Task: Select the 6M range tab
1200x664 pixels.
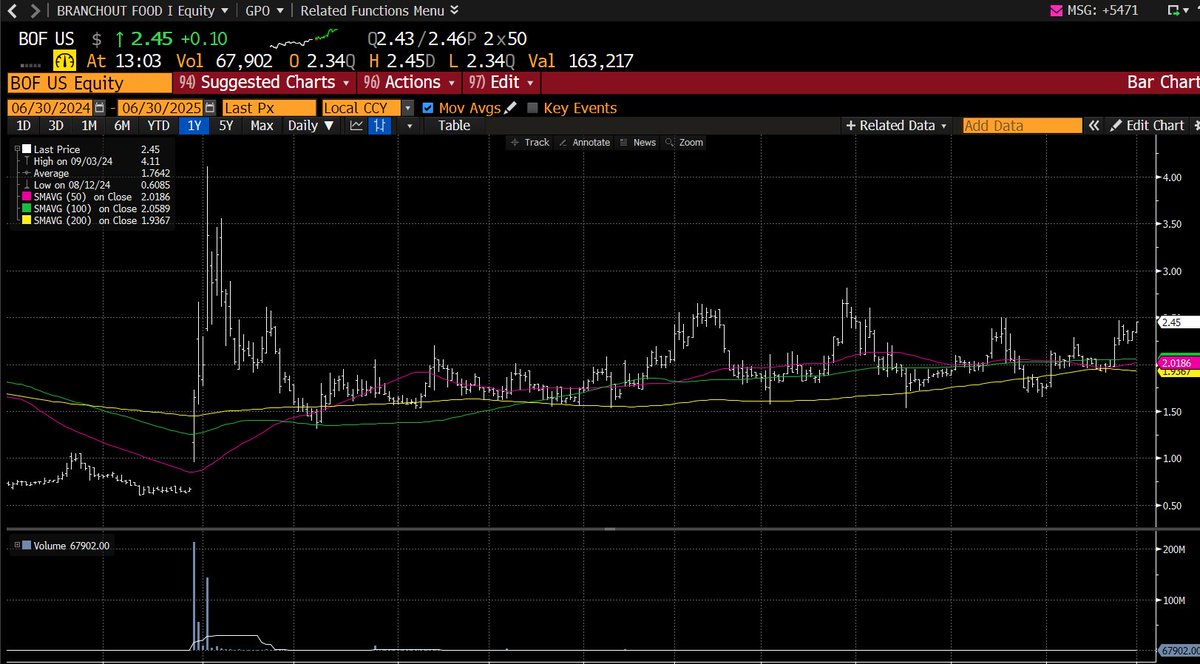Action: pyautogui.click(x=121, y=126)
